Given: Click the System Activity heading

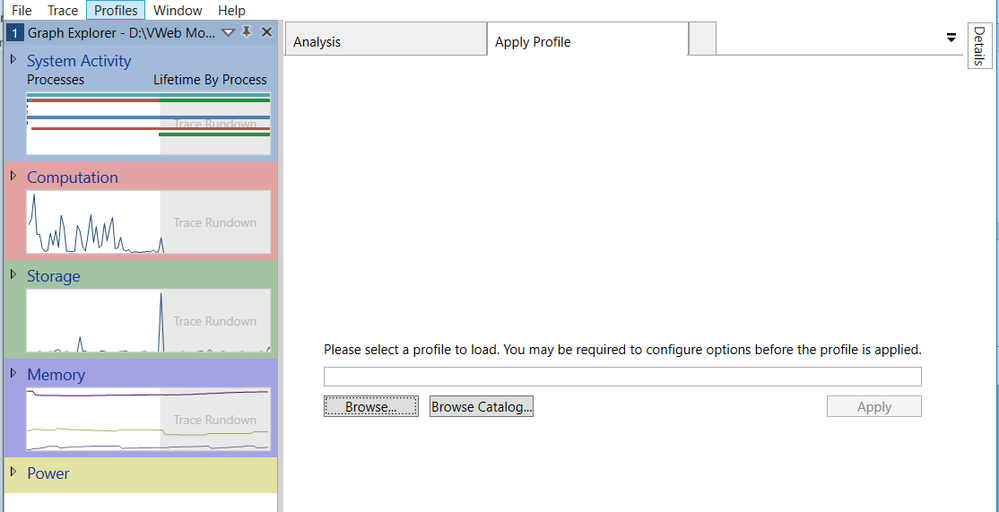Looking at the screenshot, I should (78, 60).
